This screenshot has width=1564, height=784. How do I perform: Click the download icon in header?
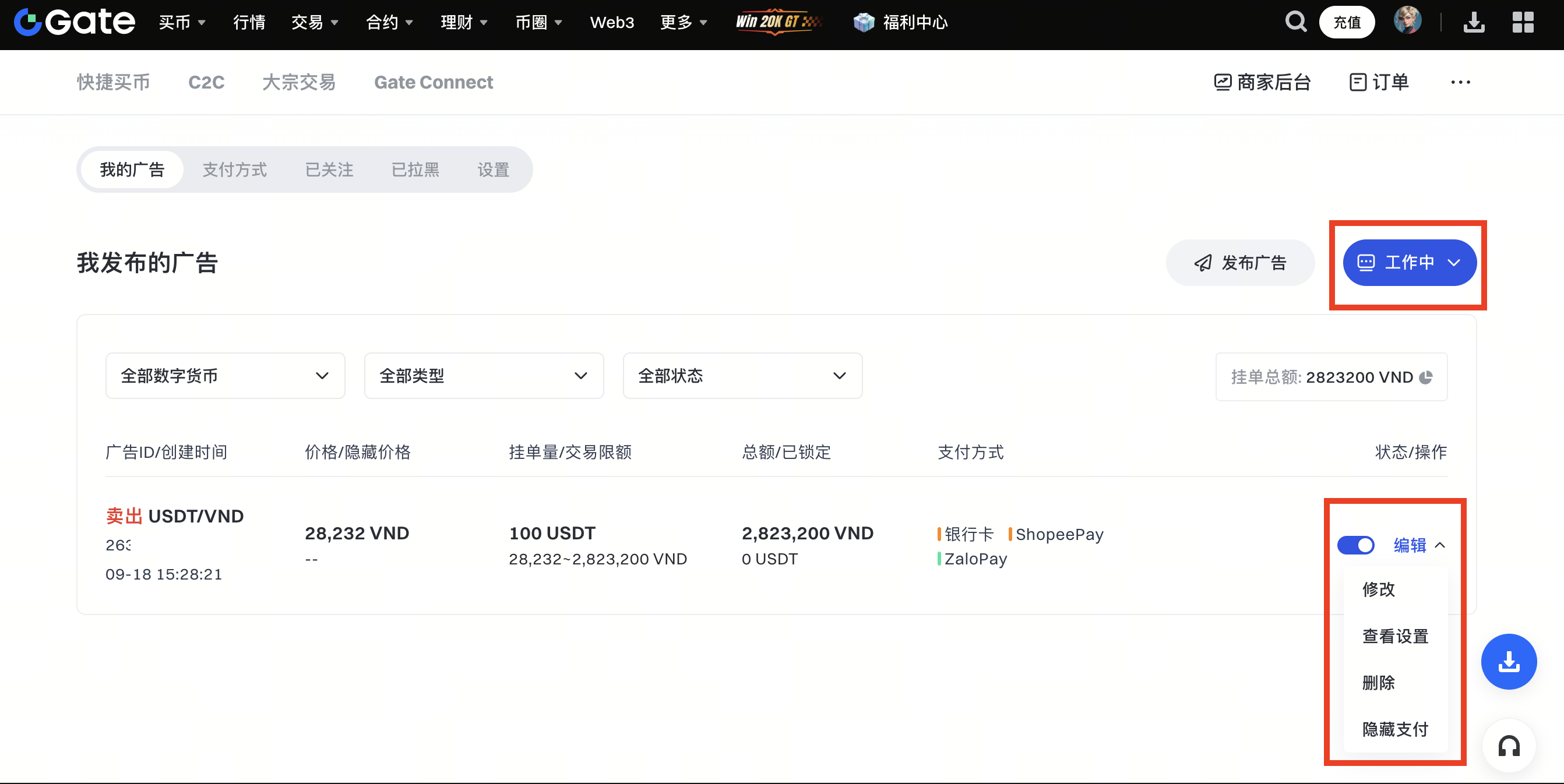pyautogui.click(x=1474, y=23)
